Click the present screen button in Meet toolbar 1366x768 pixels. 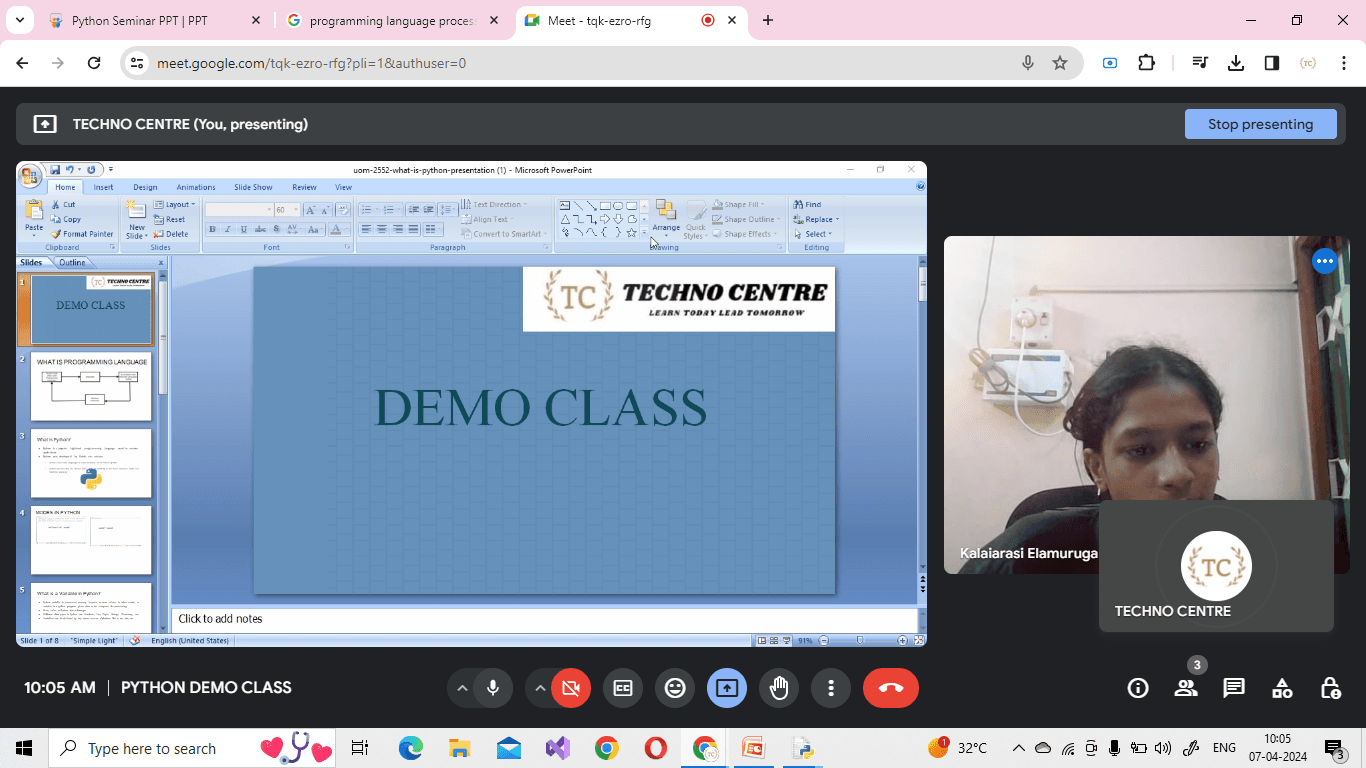point(727,688)
